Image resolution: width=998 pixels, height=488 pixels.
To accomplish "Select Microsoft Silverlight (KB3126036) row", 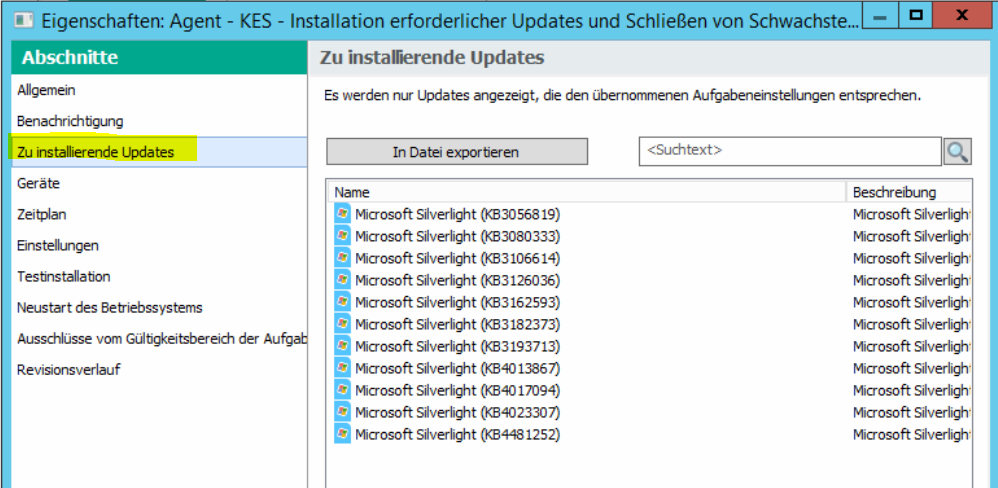I will pyautogui.click(x=650, y=280).
